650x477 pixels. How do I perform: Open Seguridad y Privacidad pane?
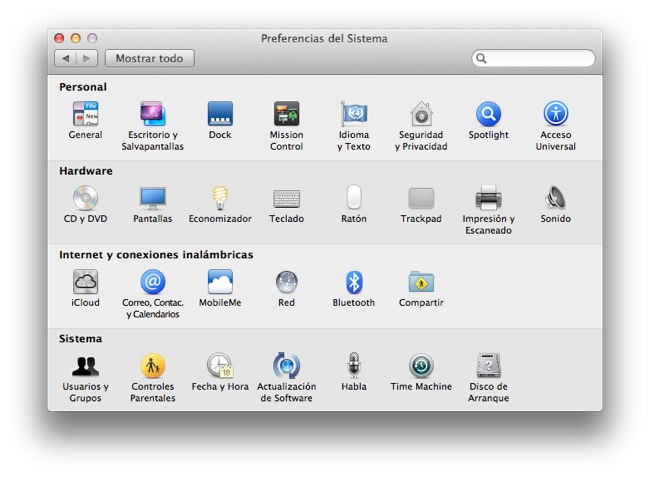pyautogui.click(x=421, y=114)
